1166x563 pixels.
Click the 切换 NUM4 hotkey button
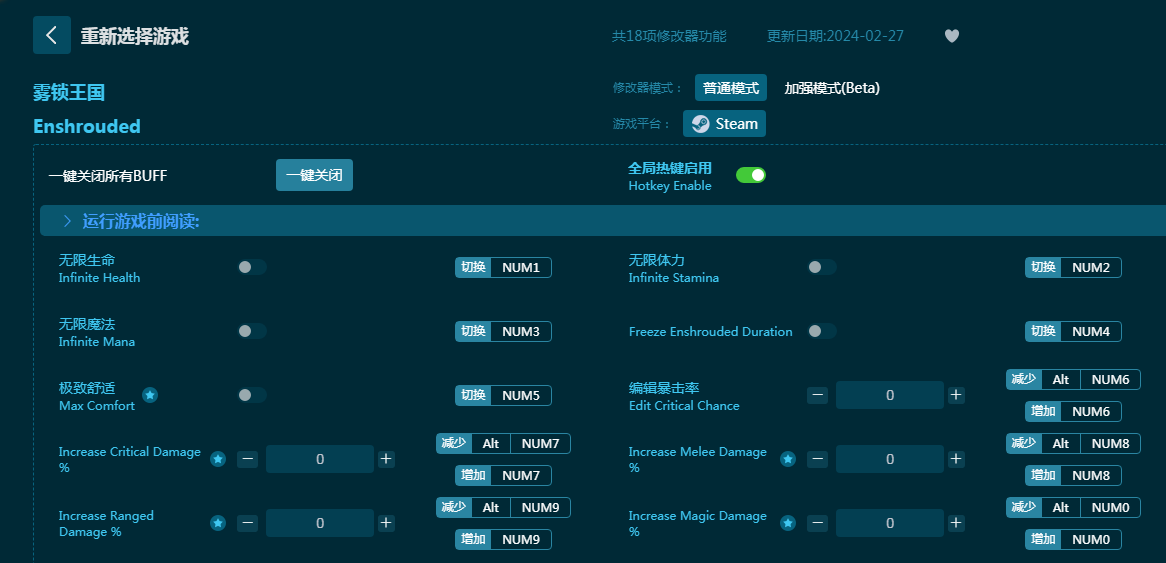(x=1073, y=331)
